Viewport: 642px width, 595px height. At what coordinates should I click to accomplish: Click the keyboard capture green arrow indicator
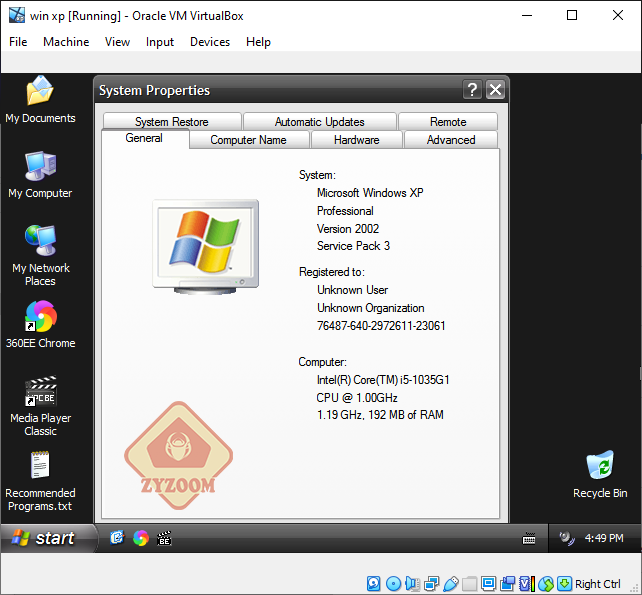point(565,584)
